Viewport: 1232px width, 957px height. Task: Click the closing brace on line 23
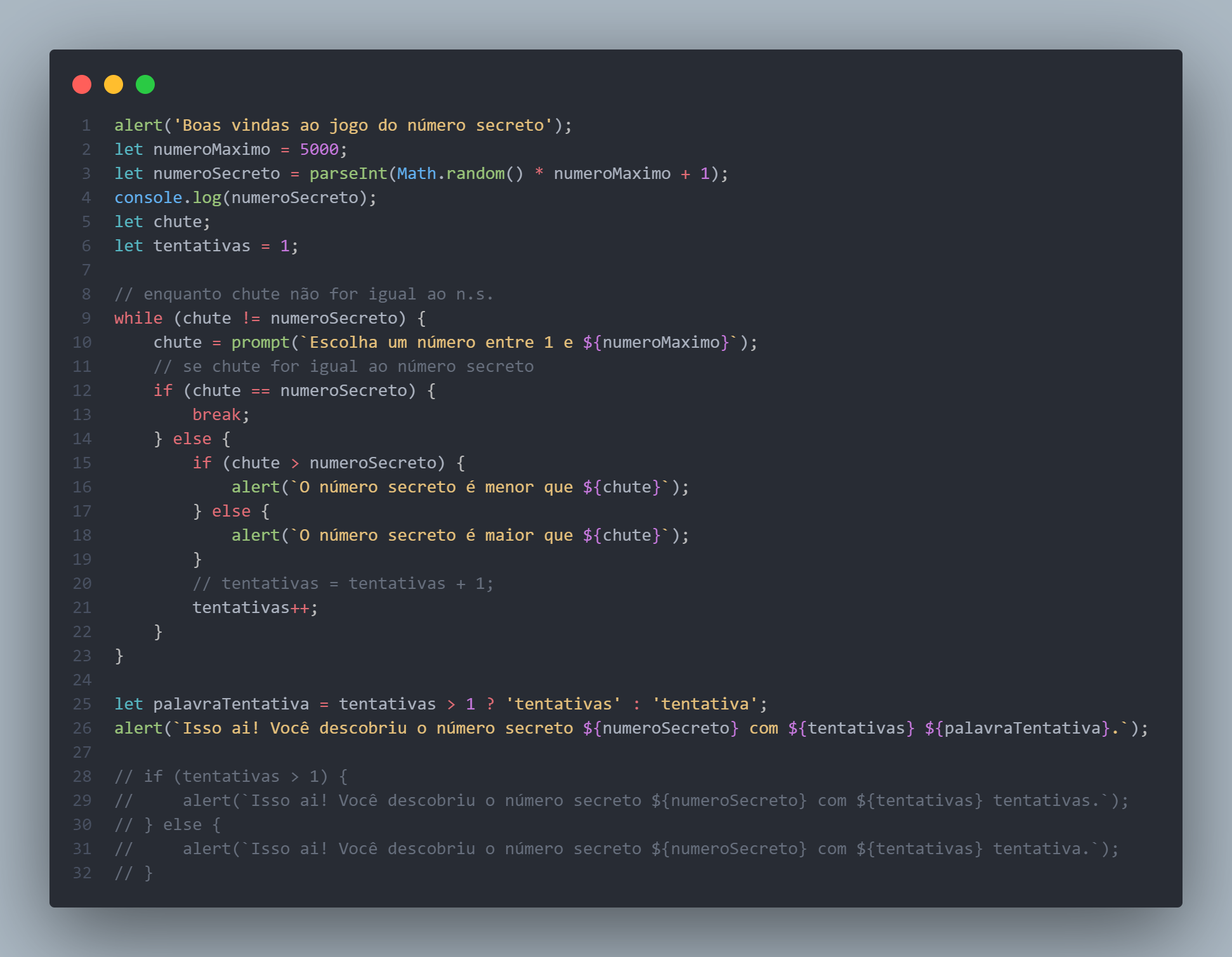point(119,656)
